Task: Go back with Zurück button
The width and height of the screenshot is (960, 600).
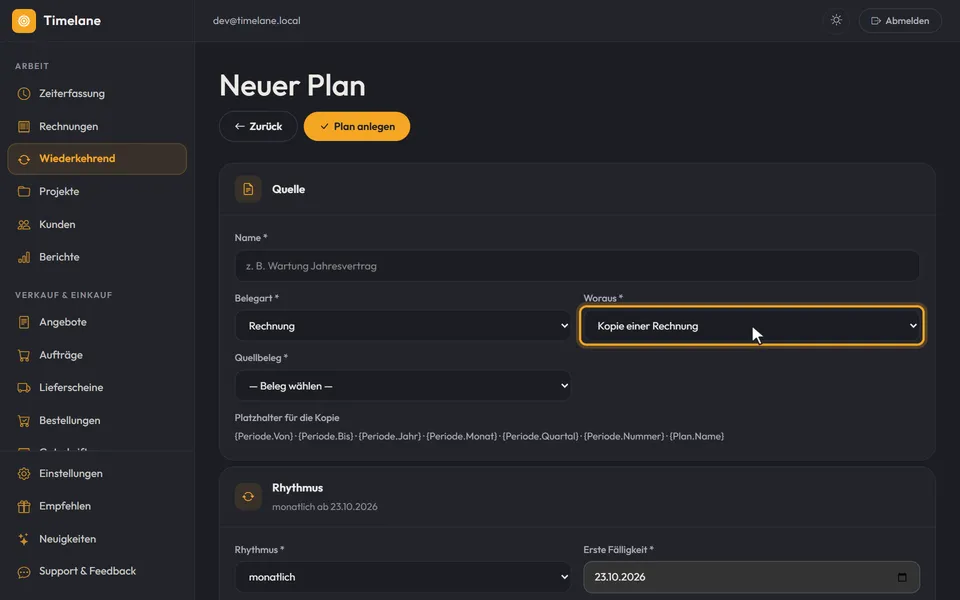Action: pyautogui.click(x=258, y=126)
